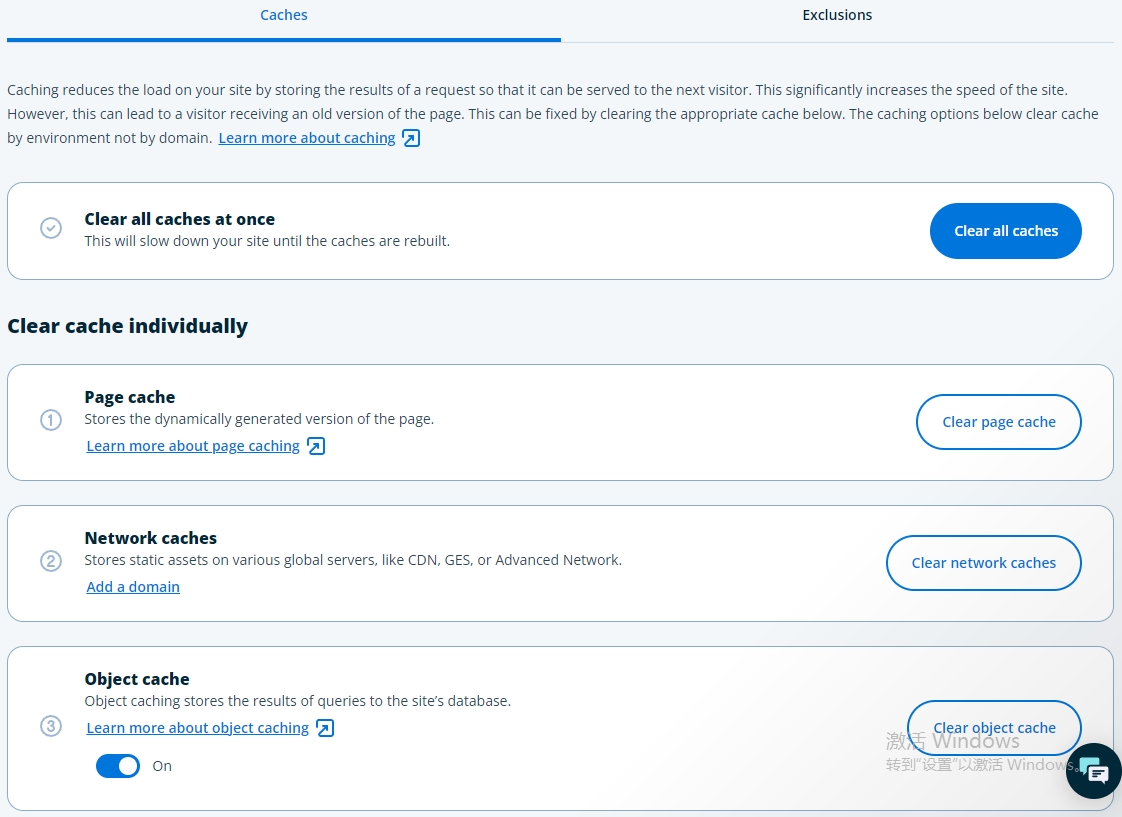Click the Clear page cache button

999,422
